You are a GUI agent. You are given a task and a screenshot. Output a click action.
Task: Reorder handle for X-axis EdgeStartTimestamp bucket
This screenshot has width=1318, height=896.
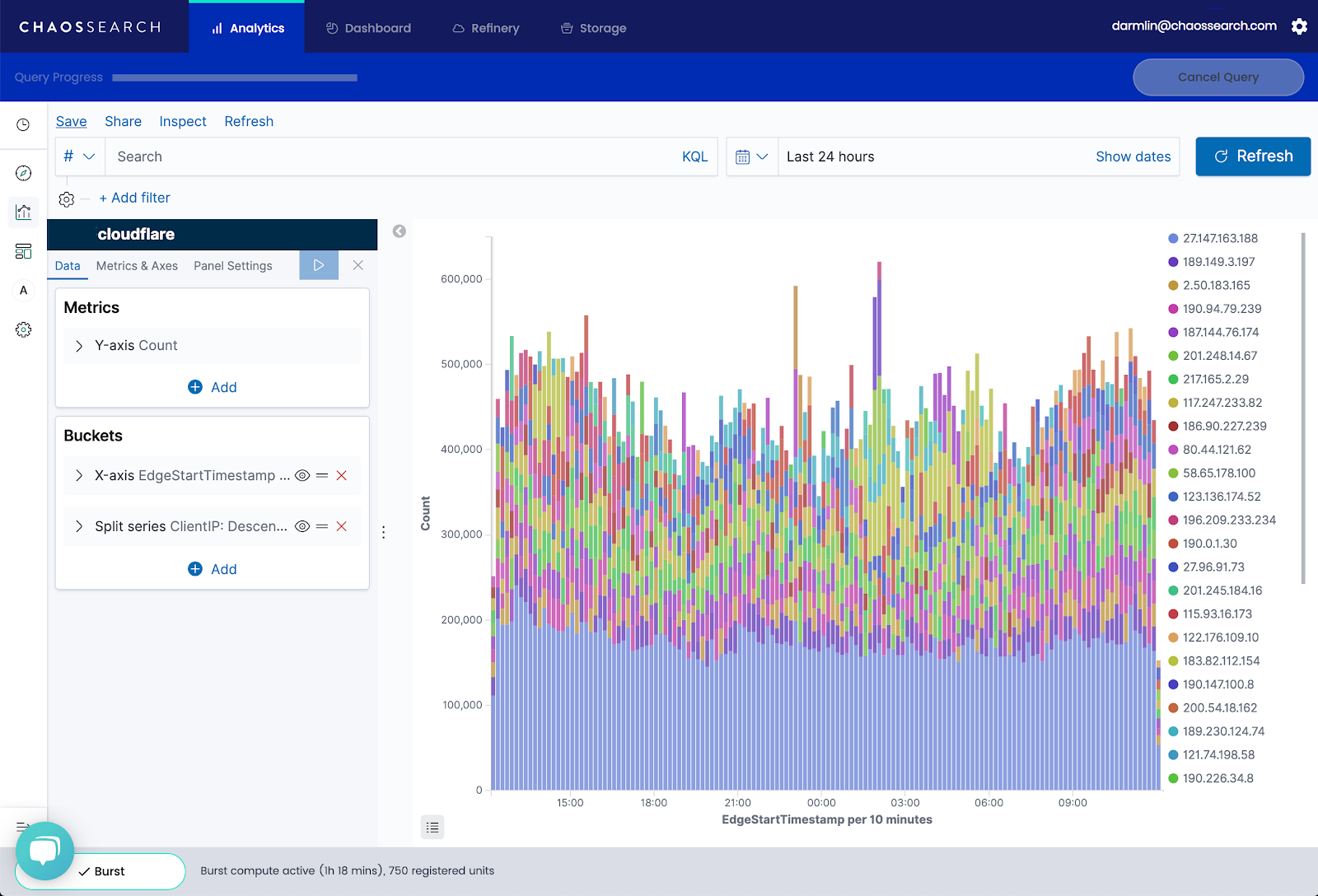pyautogui.click(x=322, y=475)
